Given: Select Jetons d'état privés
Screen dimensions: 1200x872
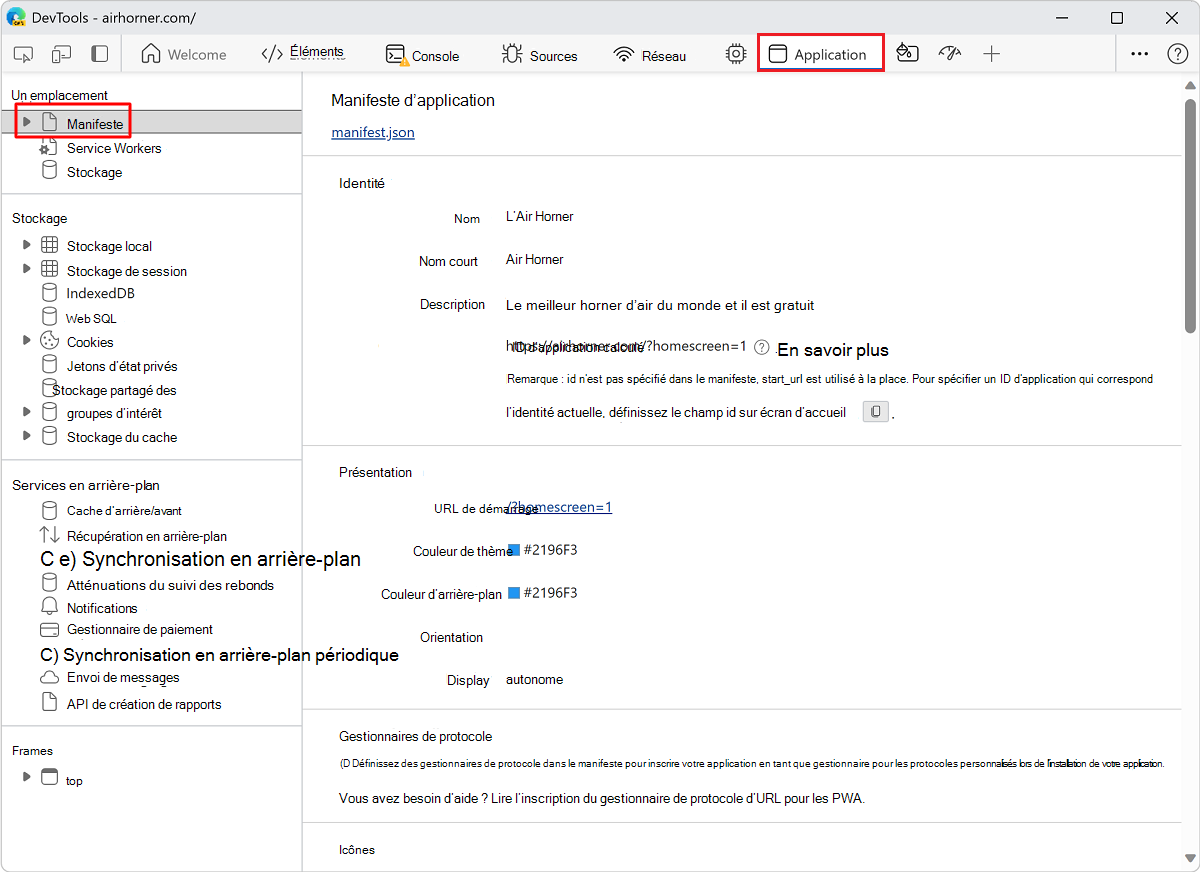Looking at the screenshot, I should click(122, 366).
